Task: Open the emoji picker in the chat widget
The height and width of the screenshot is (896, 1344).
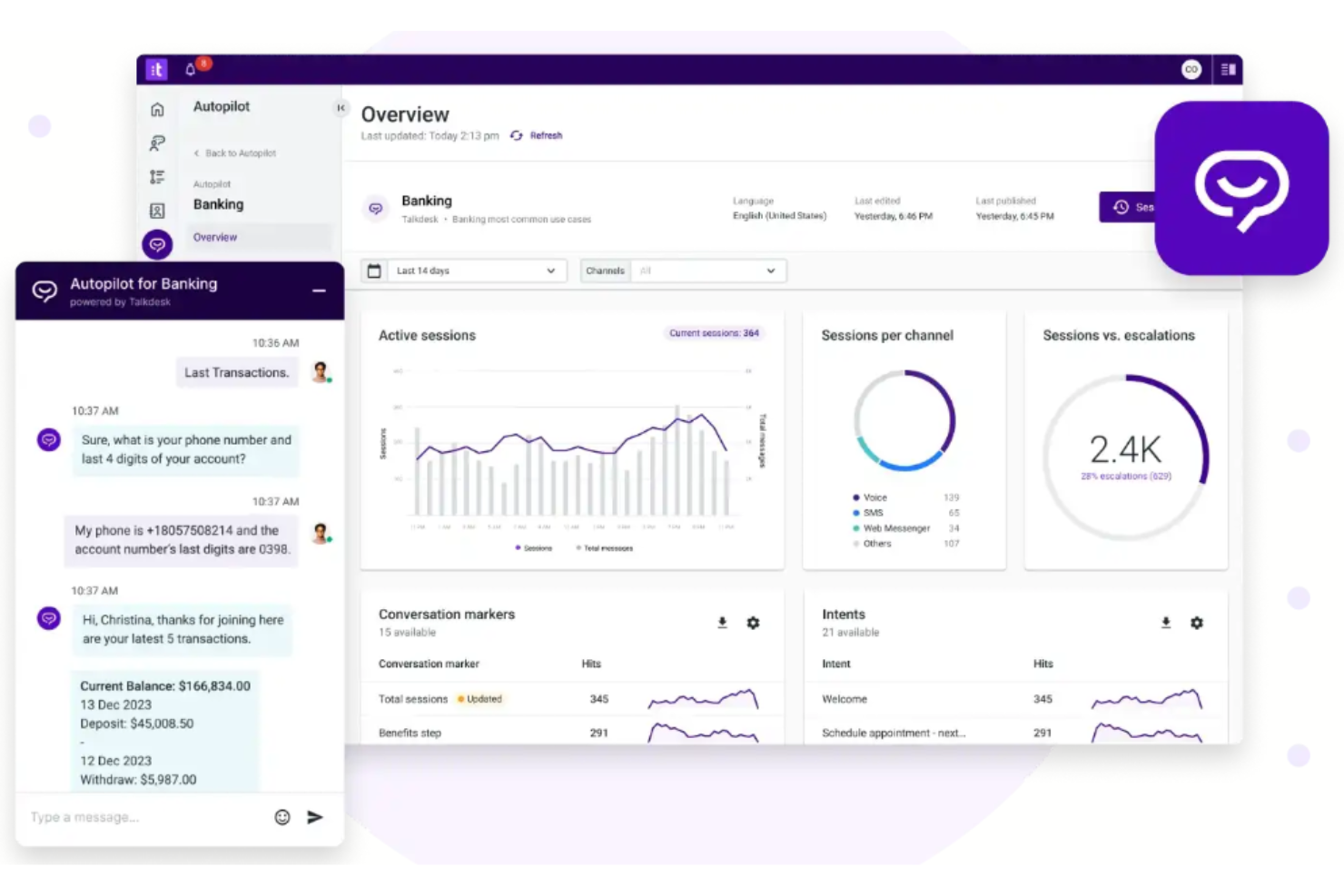Action: [282, 816]
